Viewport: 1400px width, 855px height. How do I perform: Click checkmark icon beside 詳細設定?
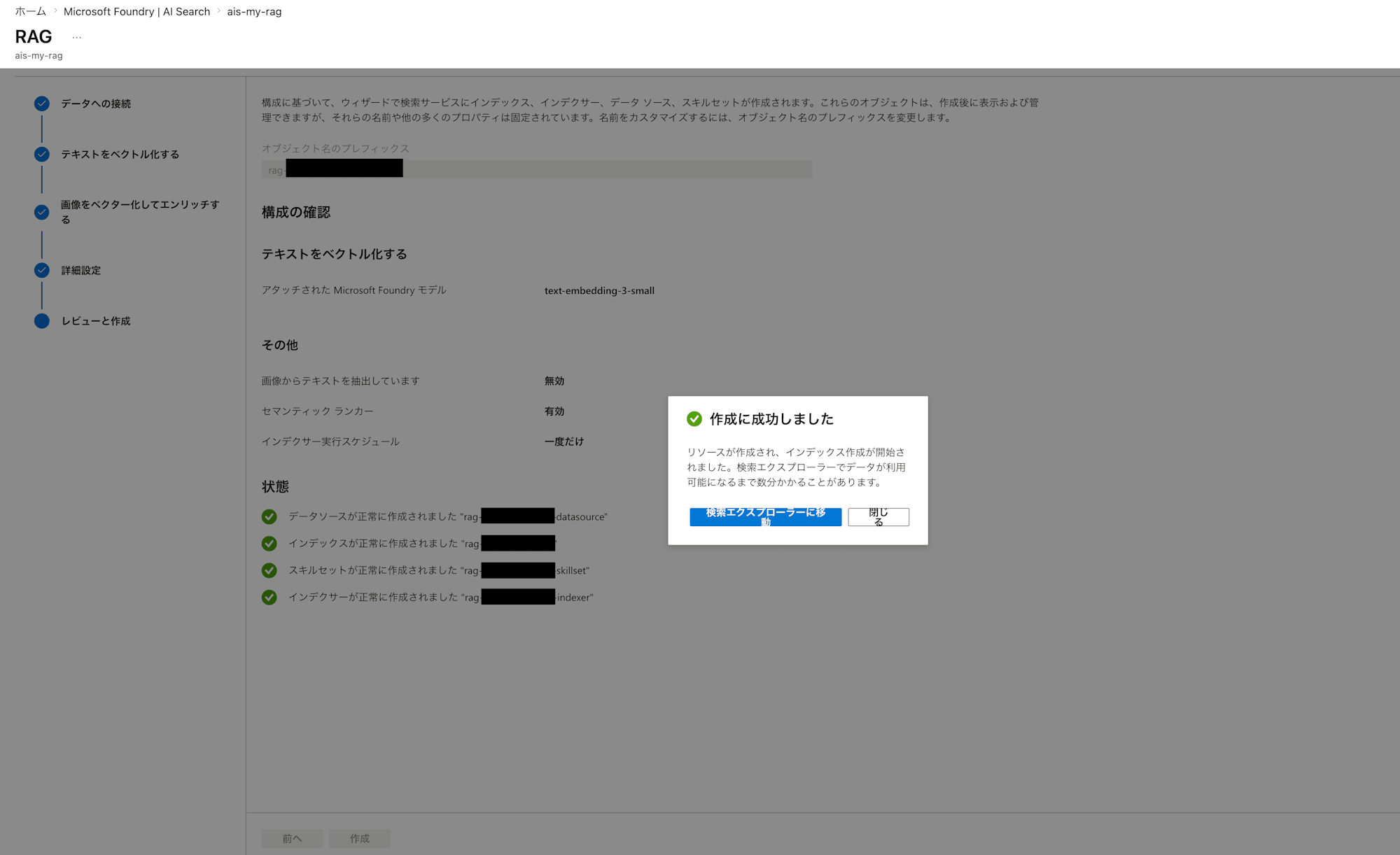[42, 270]
